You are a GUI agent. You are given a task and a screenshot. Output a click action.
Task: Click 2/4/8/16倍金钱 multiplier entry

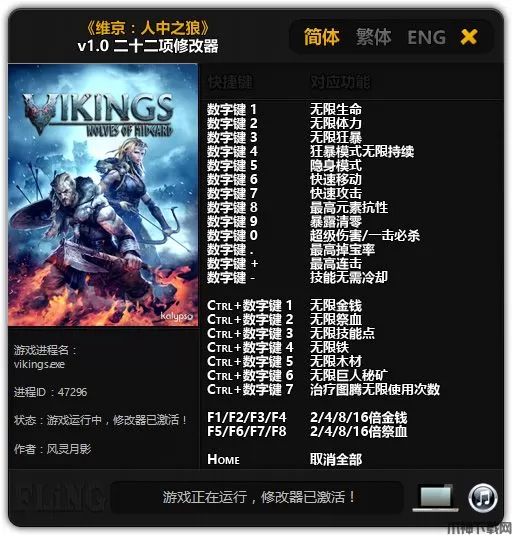click(x=359, y=417)
